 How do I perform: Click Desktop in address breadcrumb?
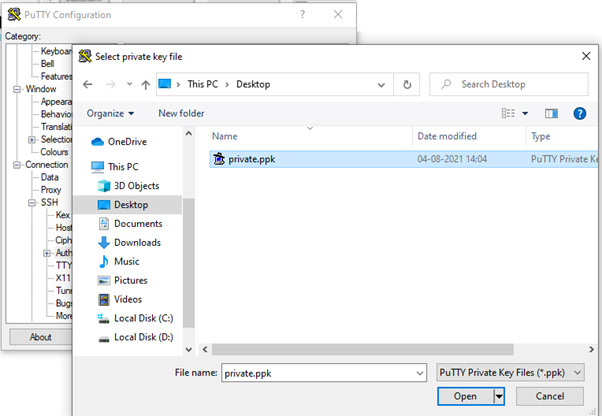tap(253, 84)
